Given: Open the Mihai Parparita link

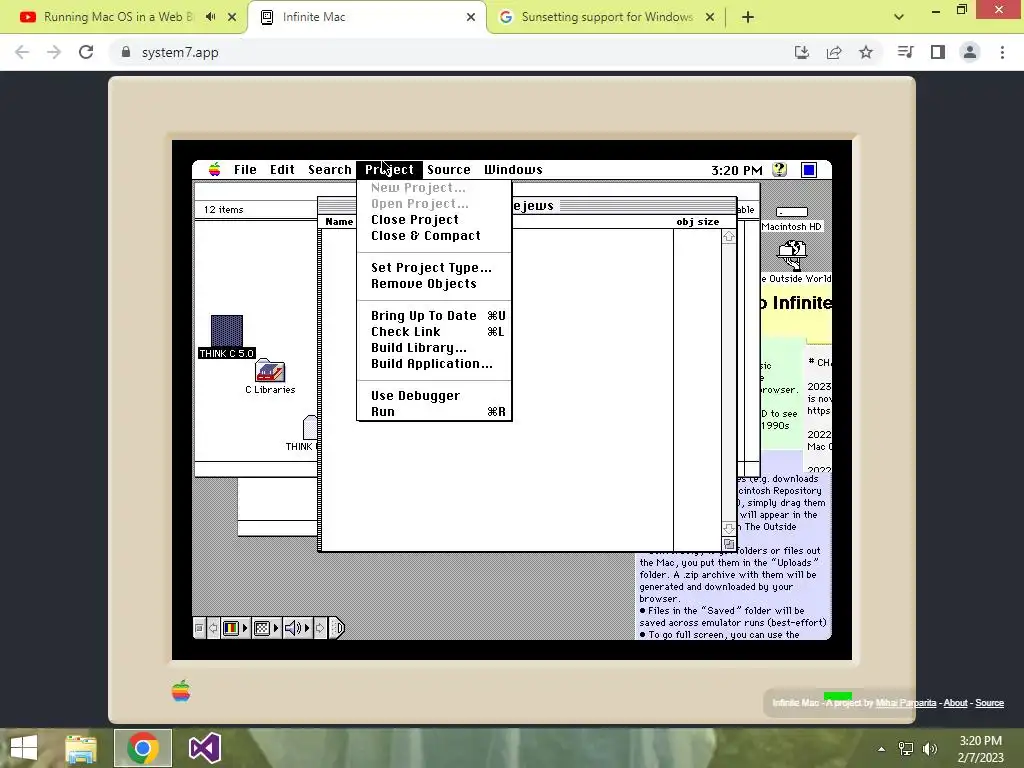Looking at the screenshot, I should (906, 703).
